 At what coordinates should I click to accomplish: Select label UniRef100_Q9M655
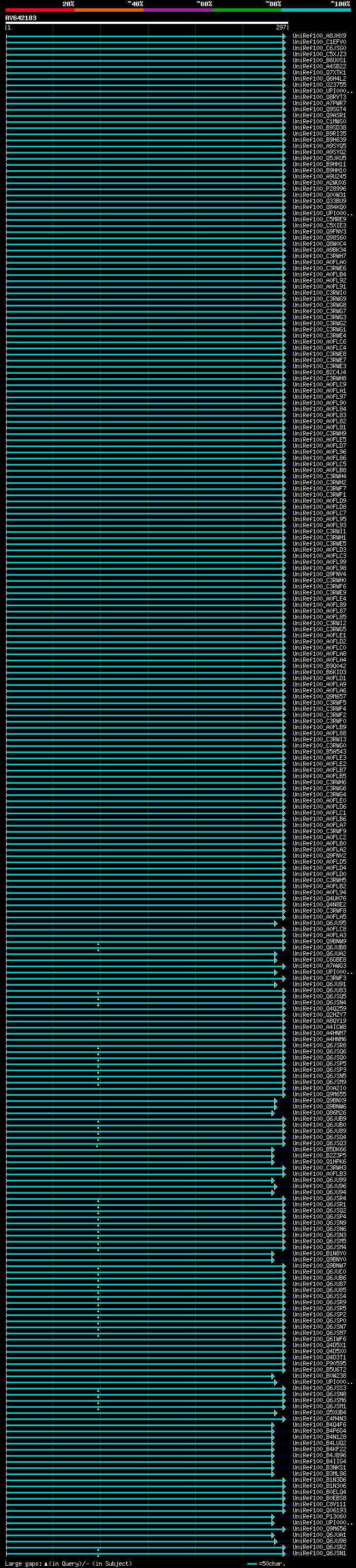pyautogui.click(x=319, y=1095)
